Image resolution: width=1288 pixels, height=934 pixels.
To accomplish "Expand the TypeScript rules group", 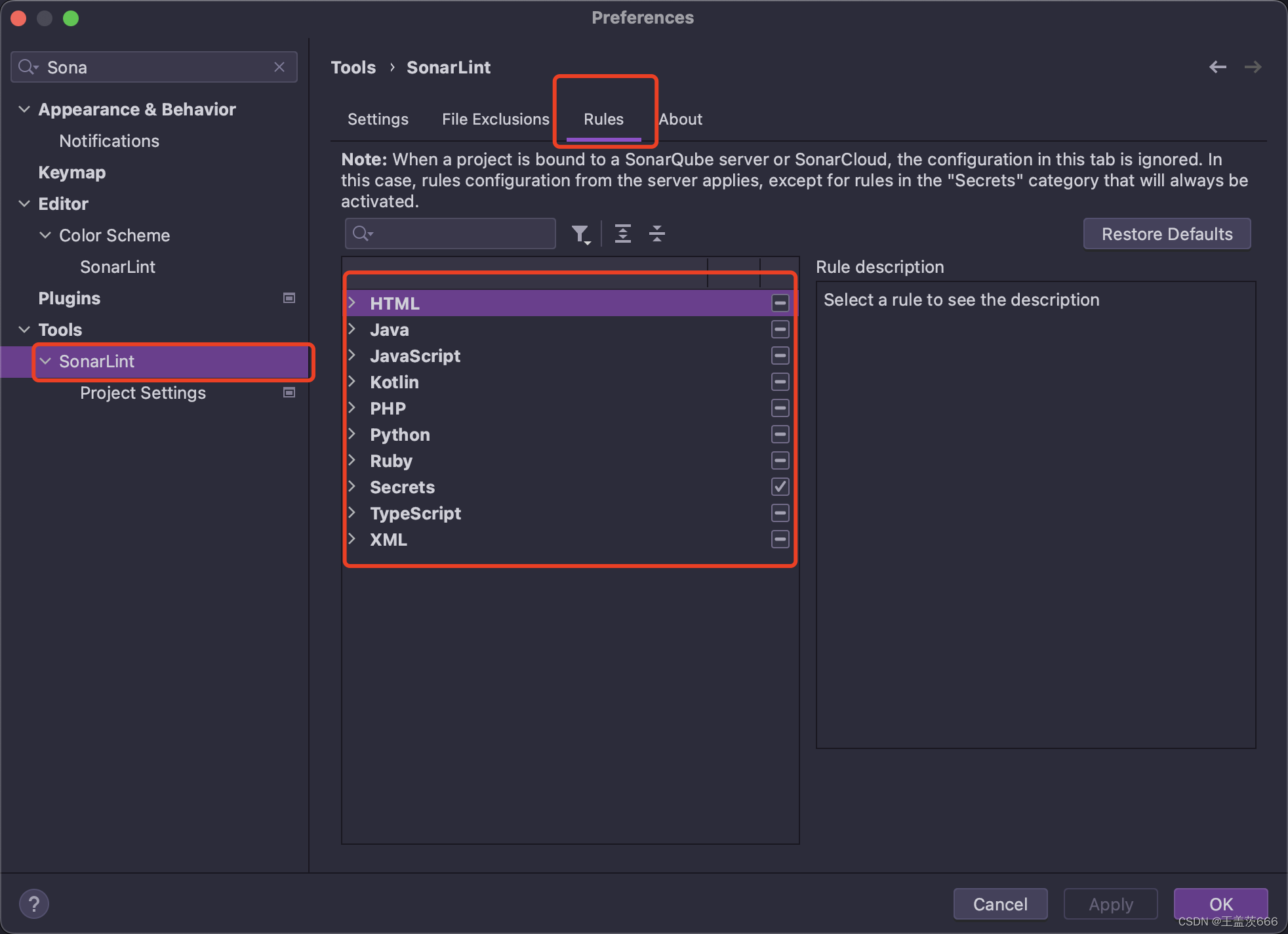I will pyautogui.click(x=352, y=512).
